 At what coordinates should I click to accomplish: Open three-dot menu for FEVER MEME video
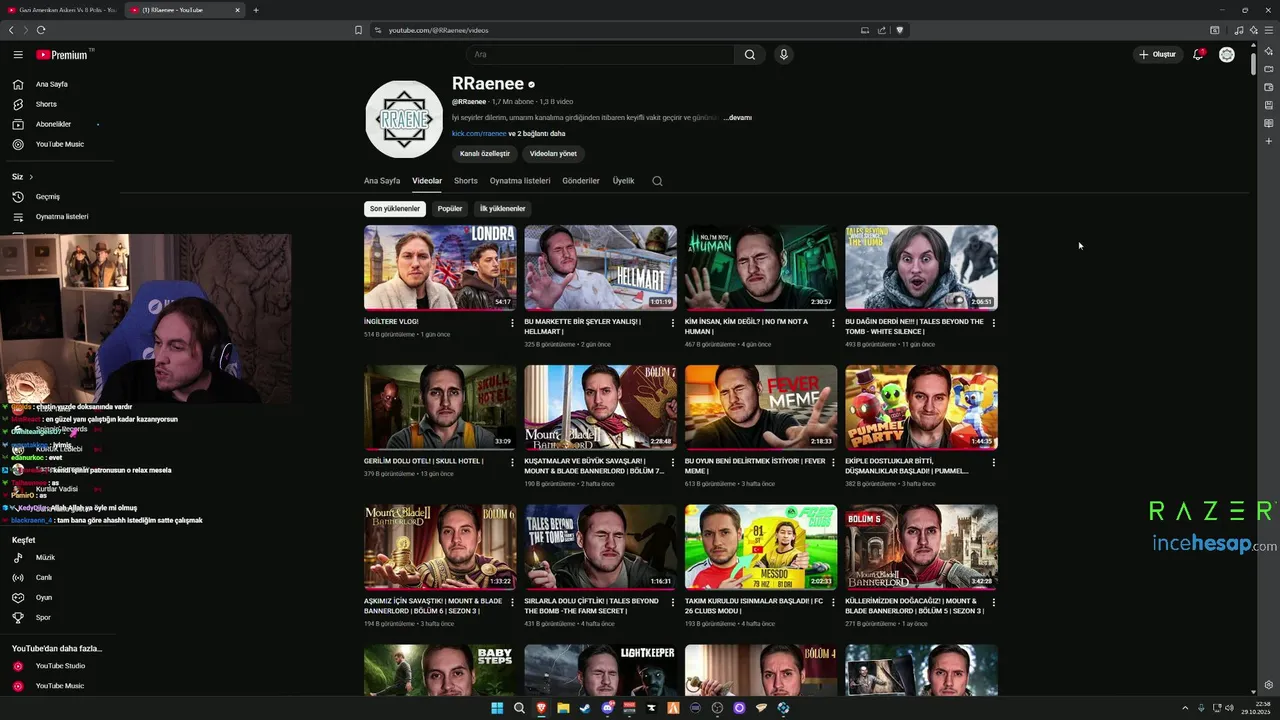pyautogui.click(x=833, y=462)
